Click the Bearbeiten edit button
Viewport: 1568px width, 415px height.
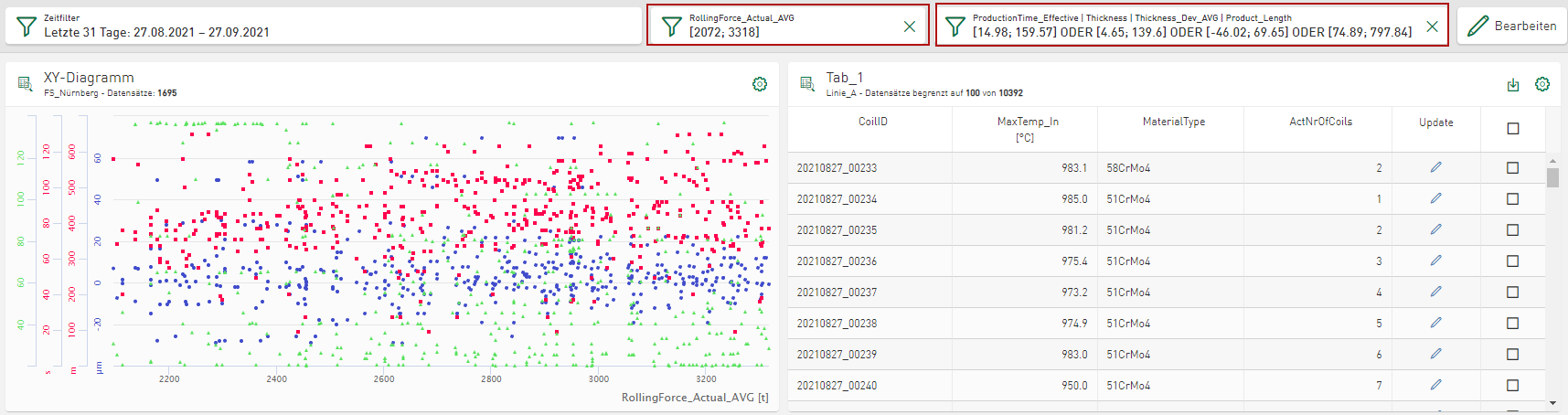tap(1512, 26)
